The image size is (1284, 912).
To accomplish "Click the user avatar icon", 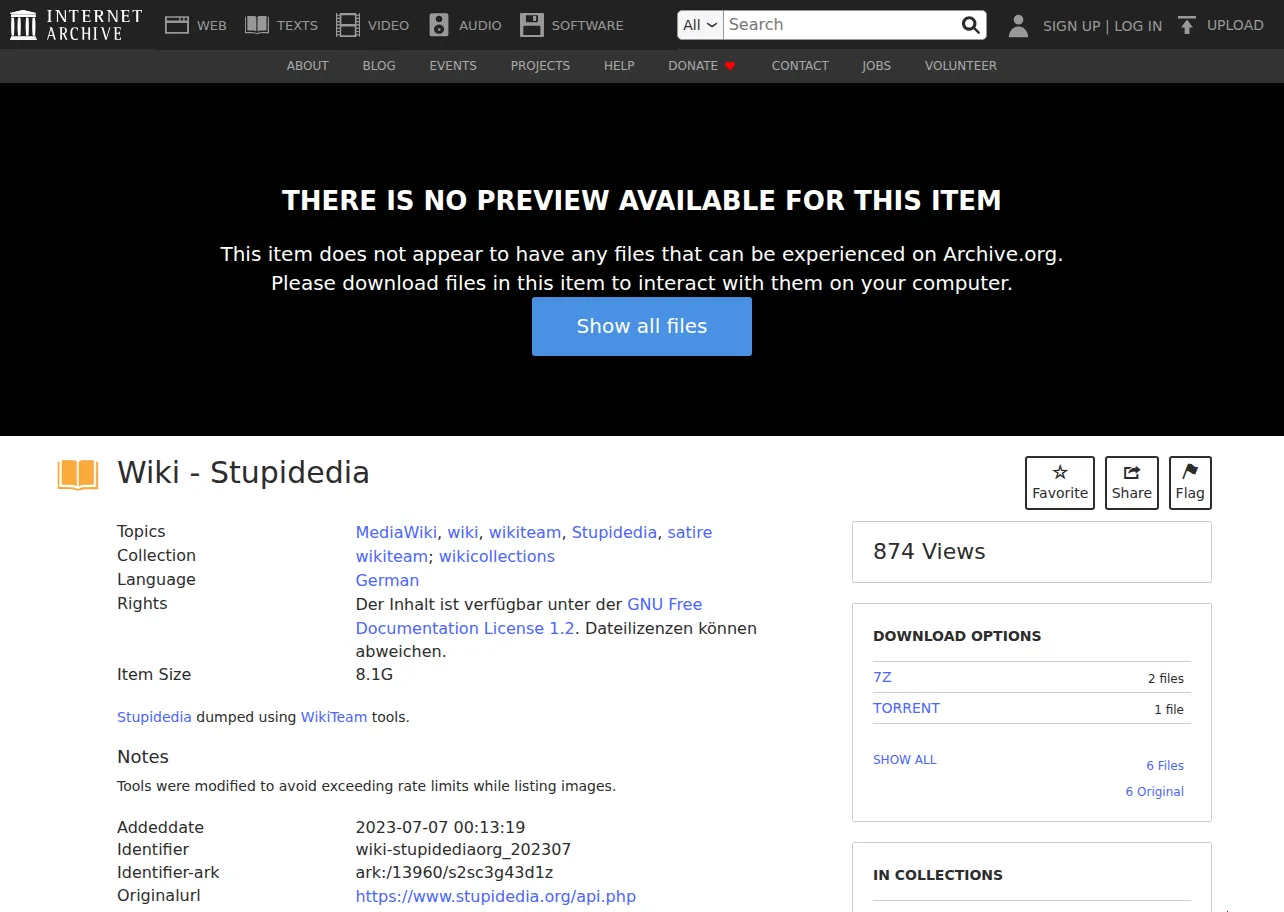I will click(x=1018, y=26).
